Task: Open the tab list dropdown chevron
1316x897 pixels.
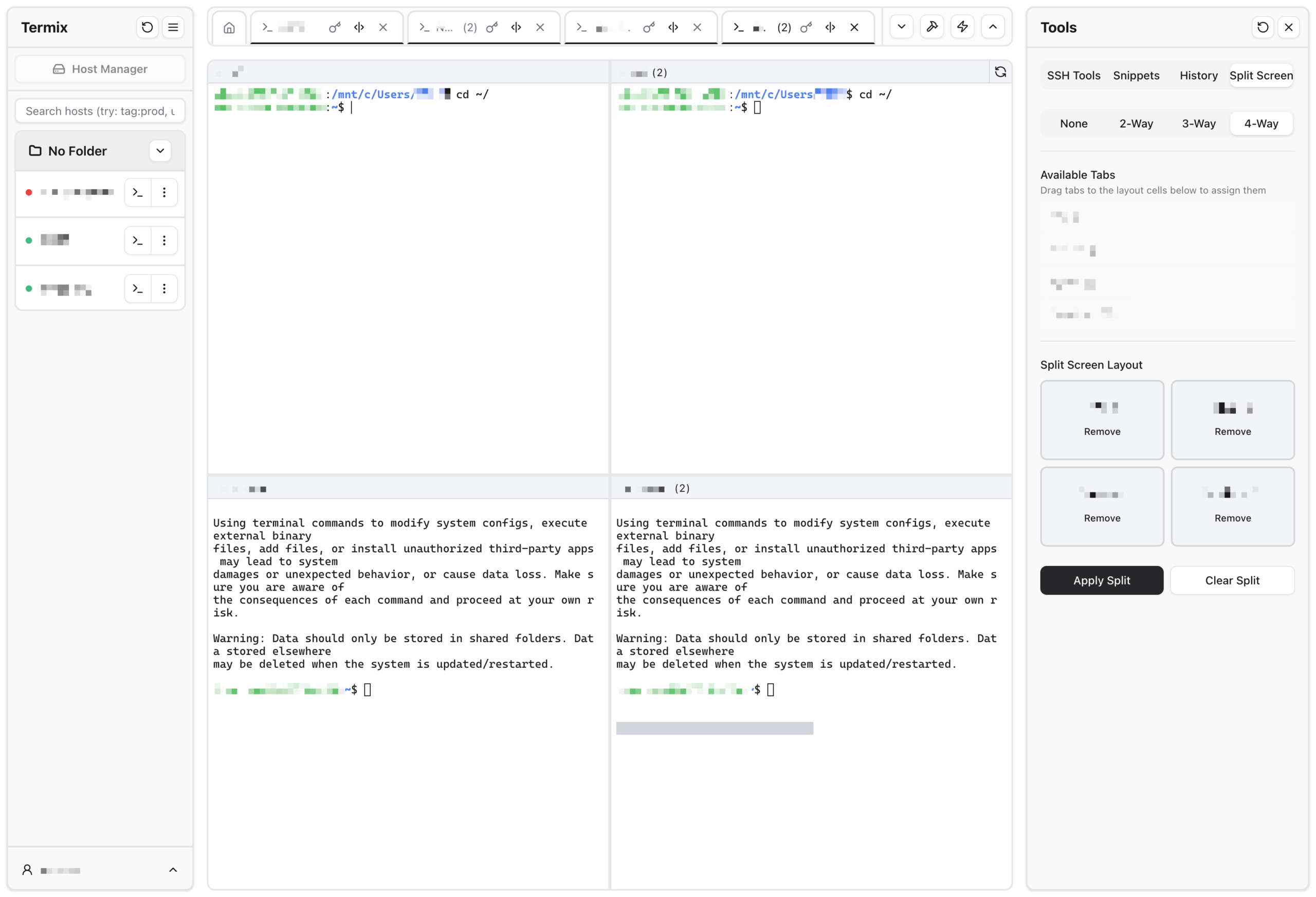Action: (902, 27)
